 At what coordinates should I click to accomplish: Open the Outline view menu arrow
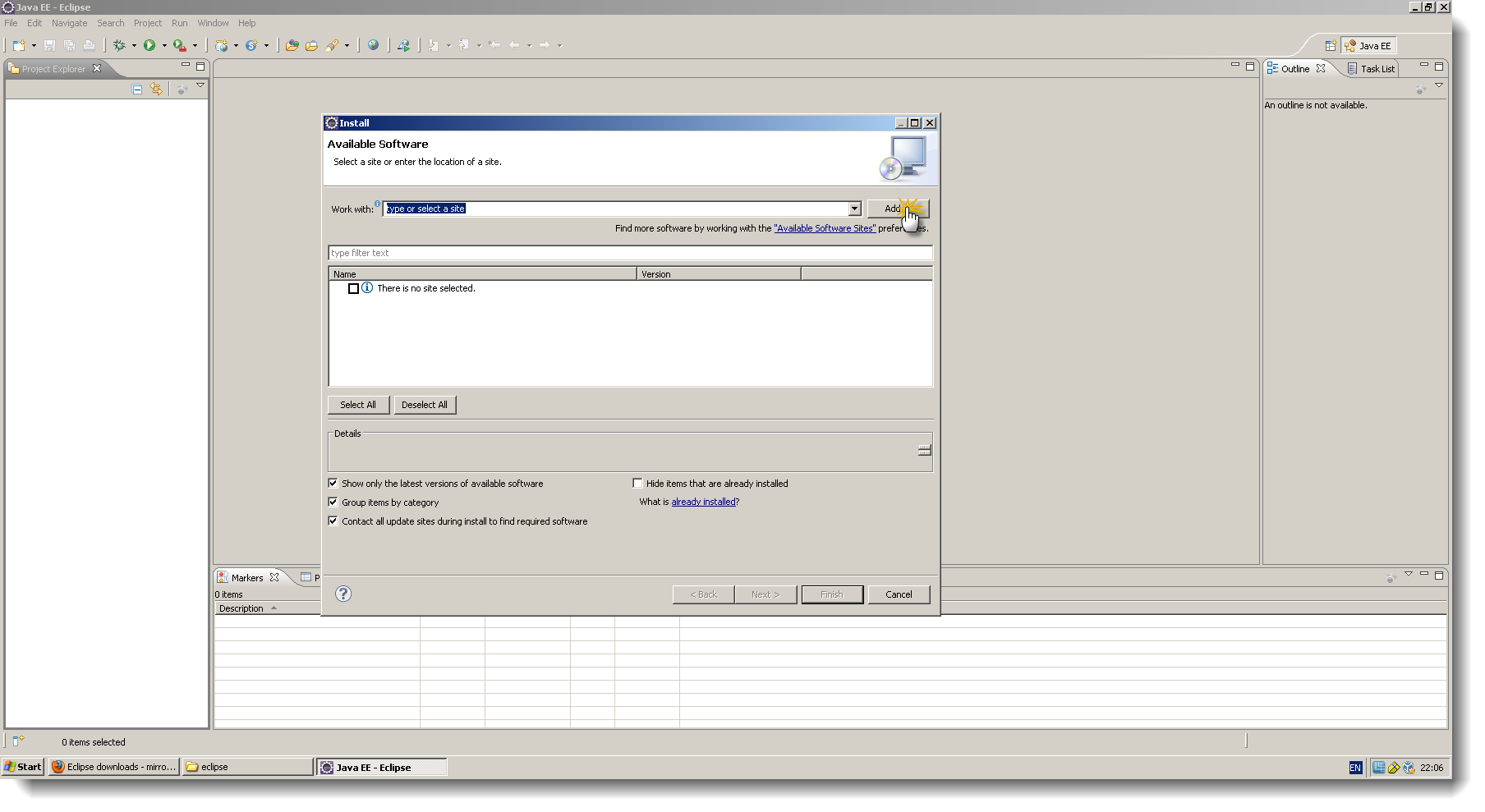pyautogui.click(x=1439, y=85)
